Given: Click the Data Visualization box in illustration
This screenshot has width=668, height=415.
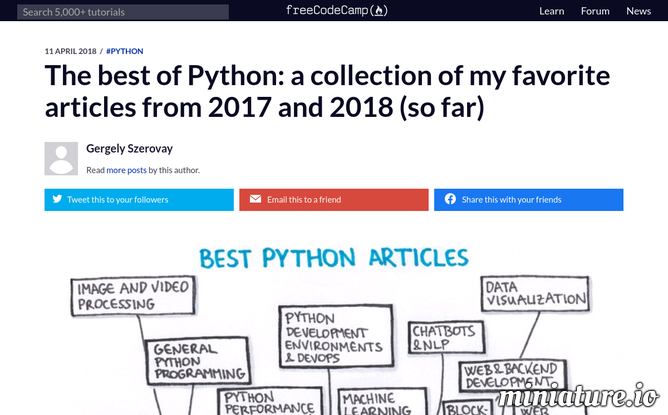Looking at the screenshot, I should click(x=535, y=294).
